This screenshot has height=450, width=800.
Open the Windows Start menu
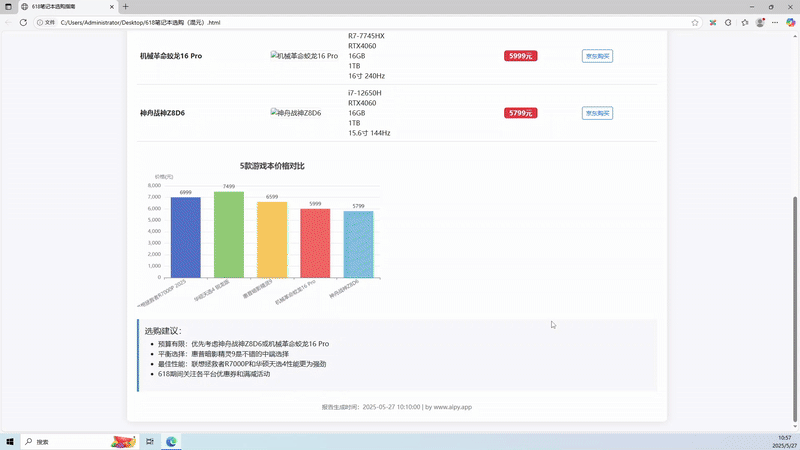[x=10, y=442]
